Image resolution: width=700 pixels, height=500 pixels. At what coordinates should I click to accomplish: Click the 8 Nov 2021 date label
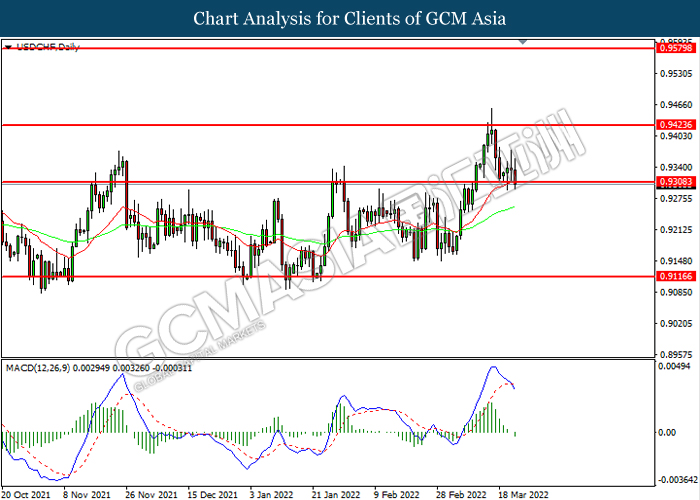(x=87, y=495)
